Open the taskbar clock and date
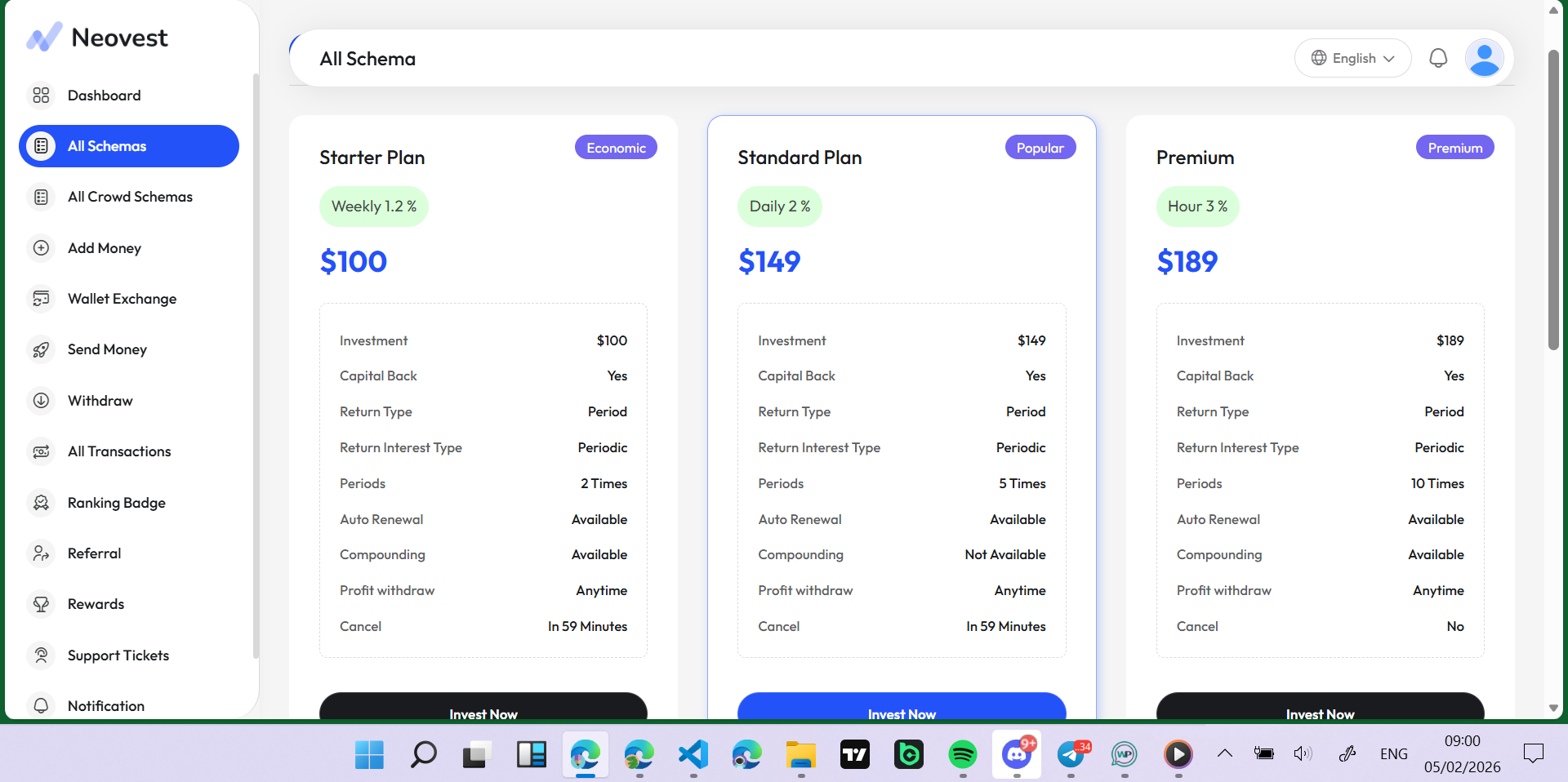The width and height of the screenshot is (1568, 782). tap(1462, 753)
